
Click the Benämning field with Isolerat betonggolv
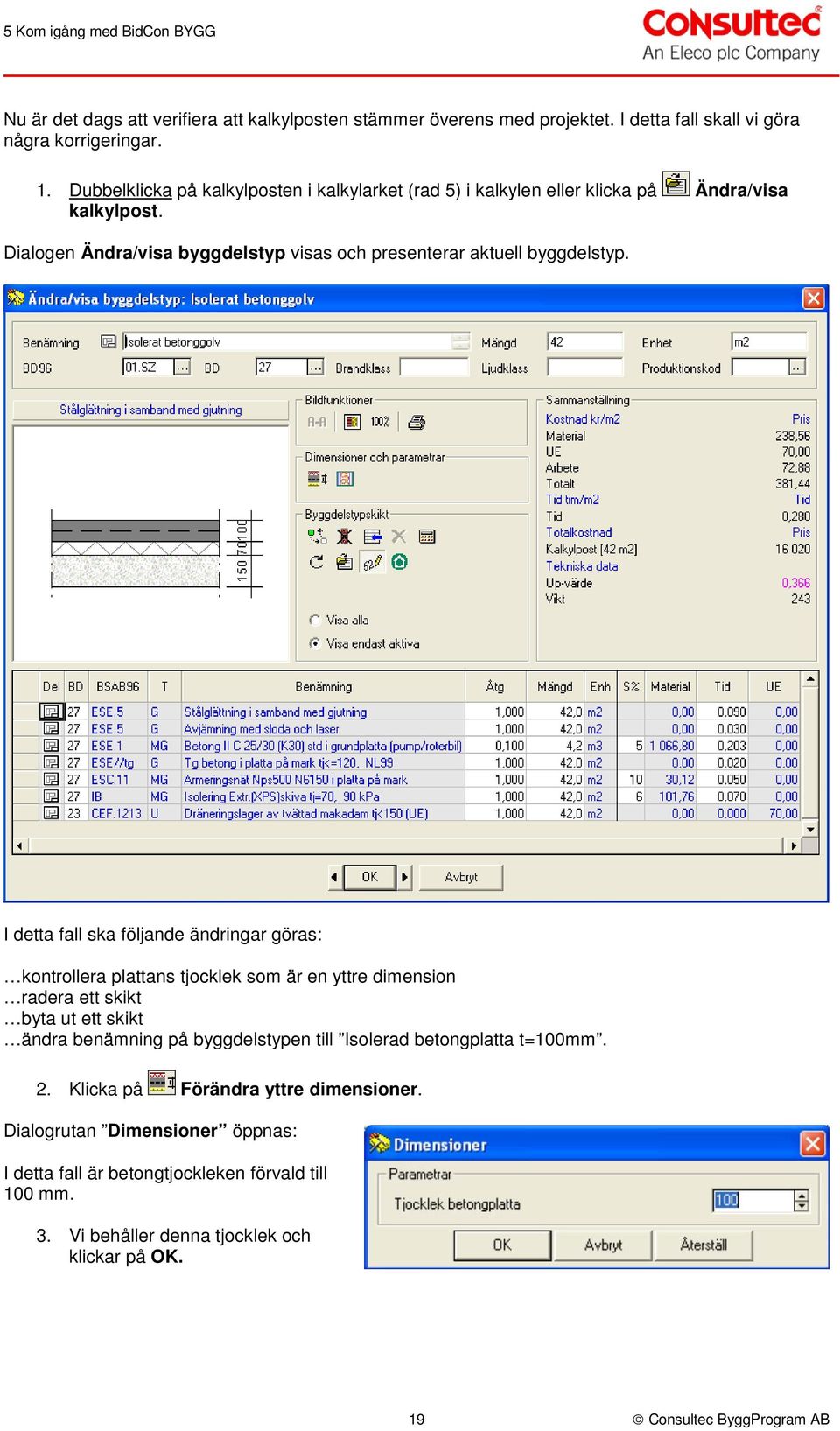[x=287, y=342]
